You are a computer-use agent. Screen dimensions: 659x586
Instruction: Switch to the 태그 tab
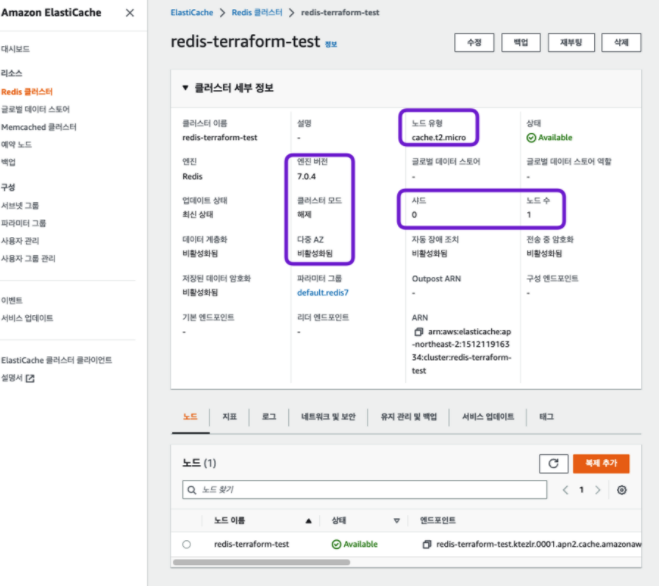pos(546,417)
